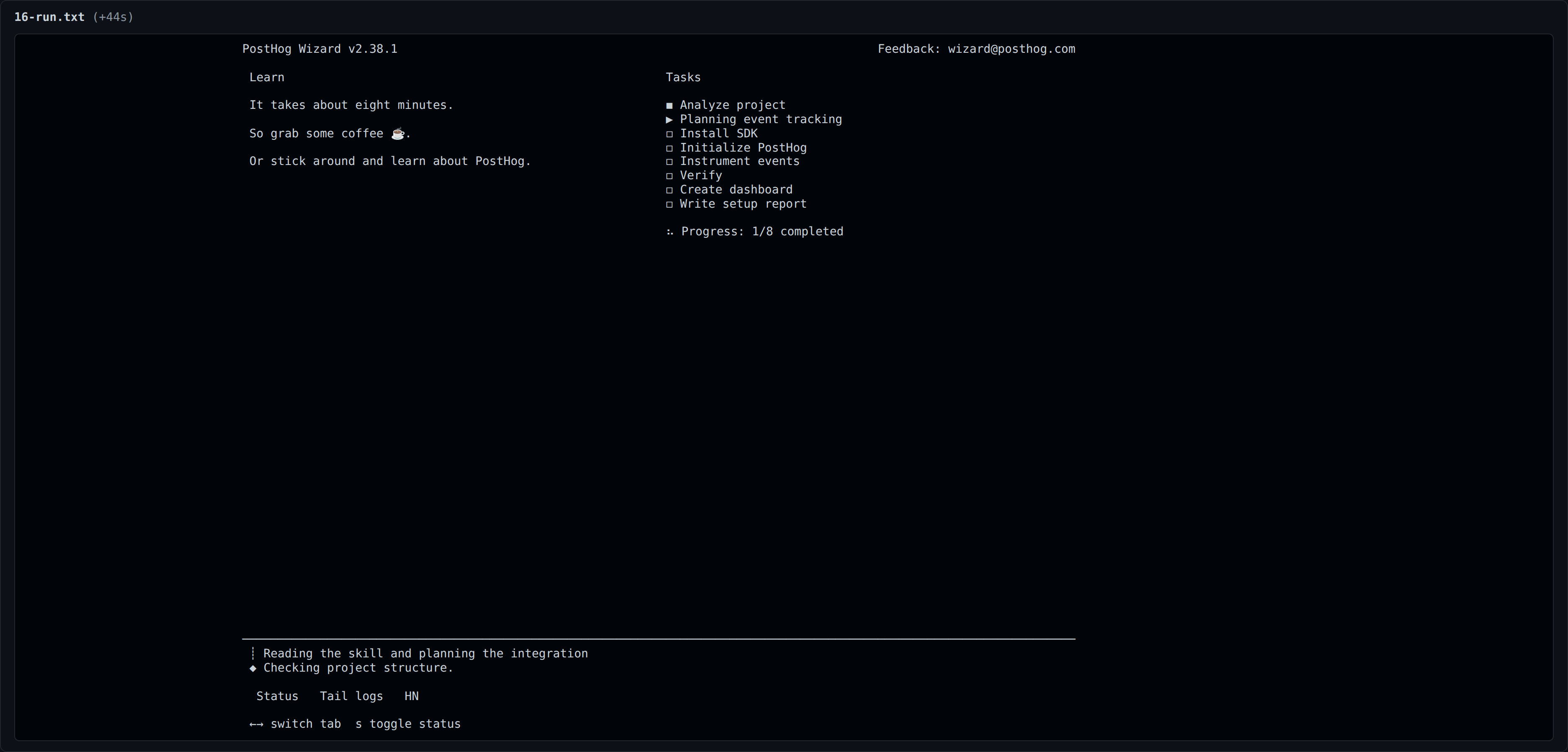Click the Instrument events task text

tap(740, 161)
